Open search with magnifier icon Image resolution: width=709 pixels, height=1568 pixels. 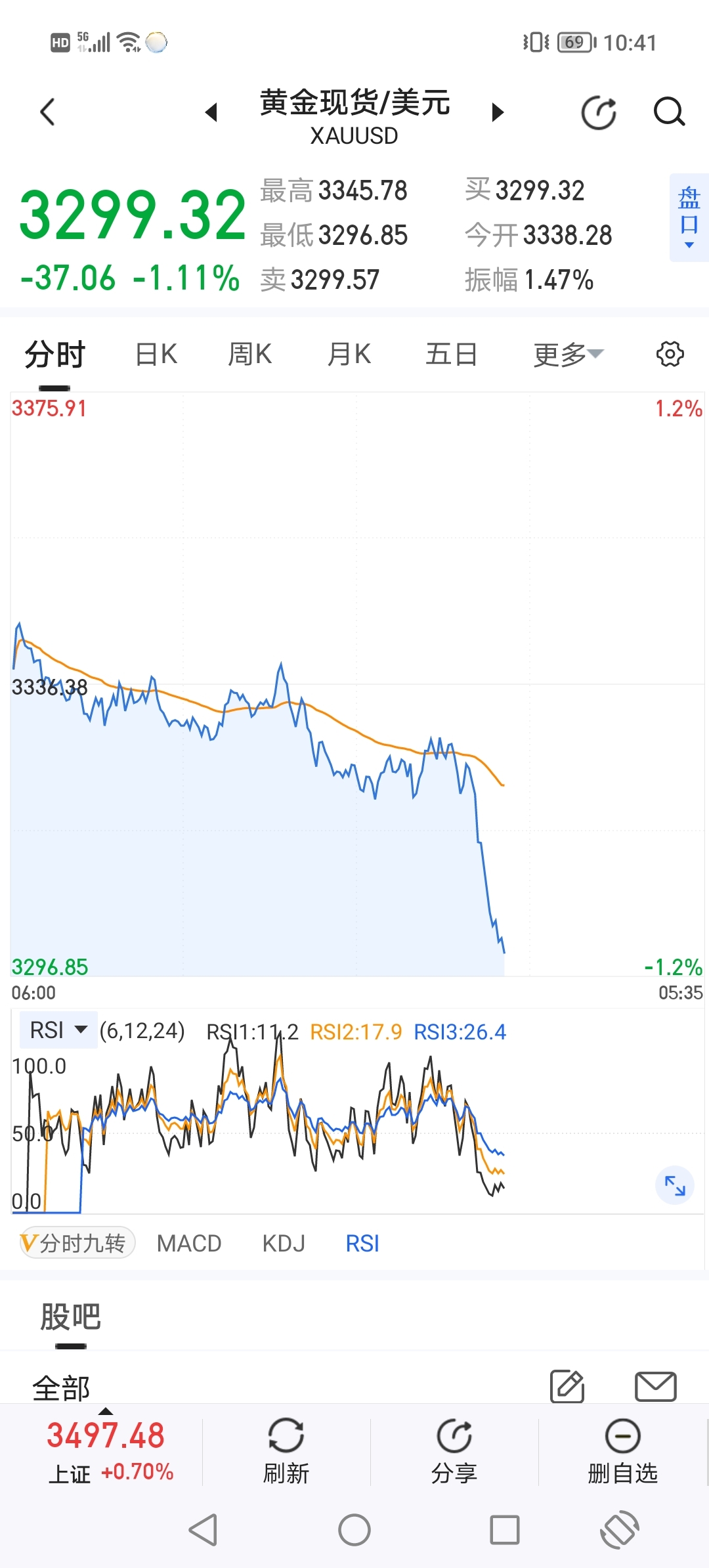pos(669,112)
